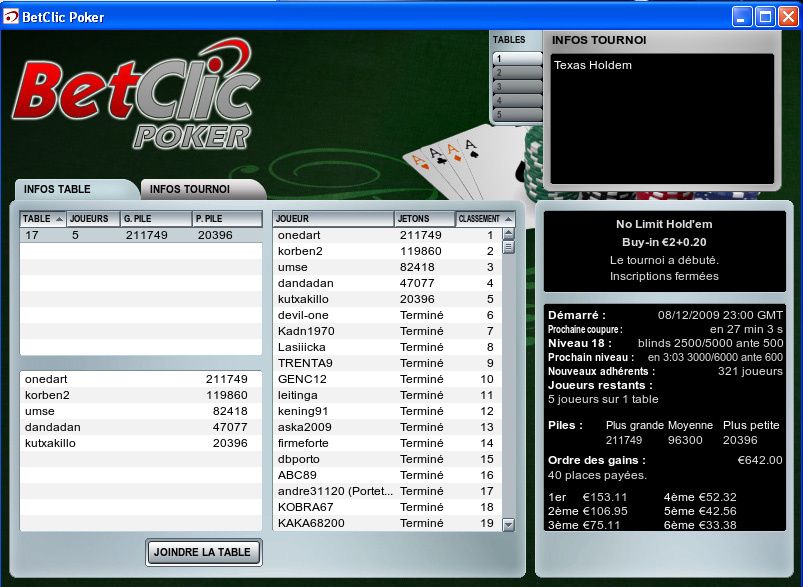Select kutxakillo row ranked classement 5
803x587 pixels.
click(387, 299)
